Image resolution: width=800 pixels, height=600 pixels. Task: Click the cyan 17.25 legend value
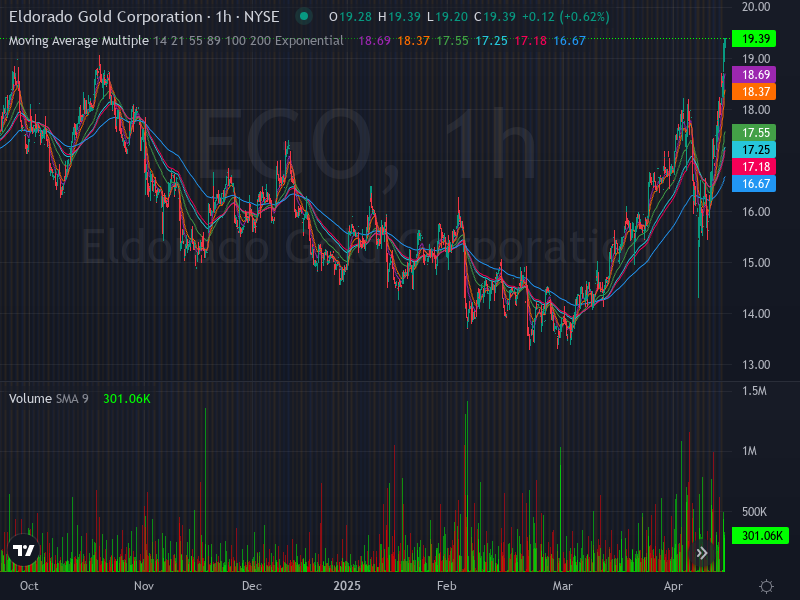coord(491,41)
